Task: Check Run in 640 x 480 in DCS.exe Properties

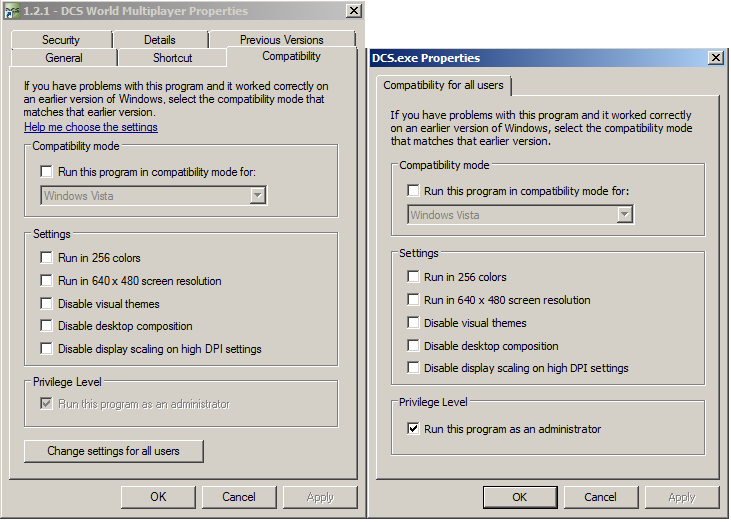Action: [413, 299]
